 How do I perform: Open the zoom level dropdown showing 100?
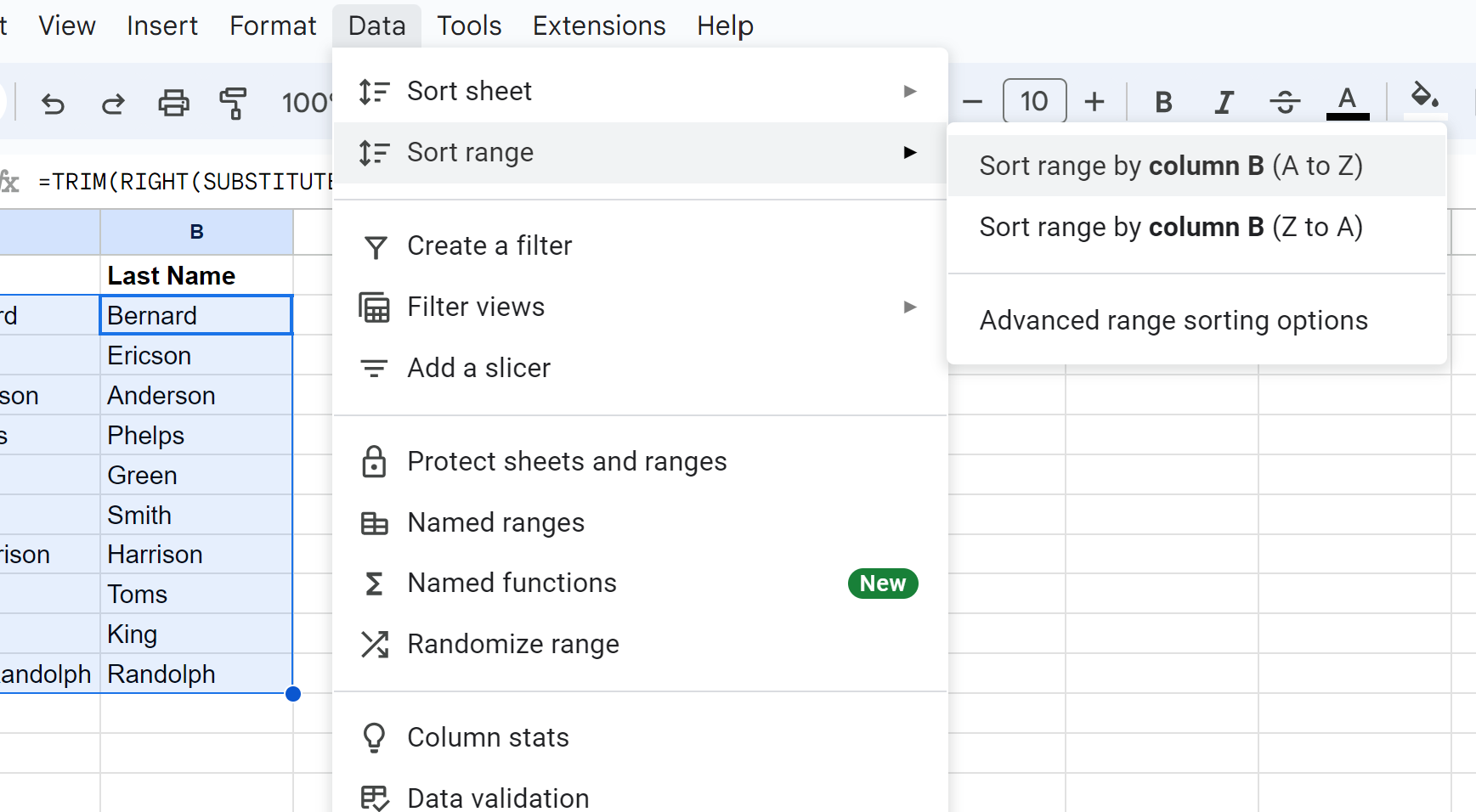click(x=306, y=103)
